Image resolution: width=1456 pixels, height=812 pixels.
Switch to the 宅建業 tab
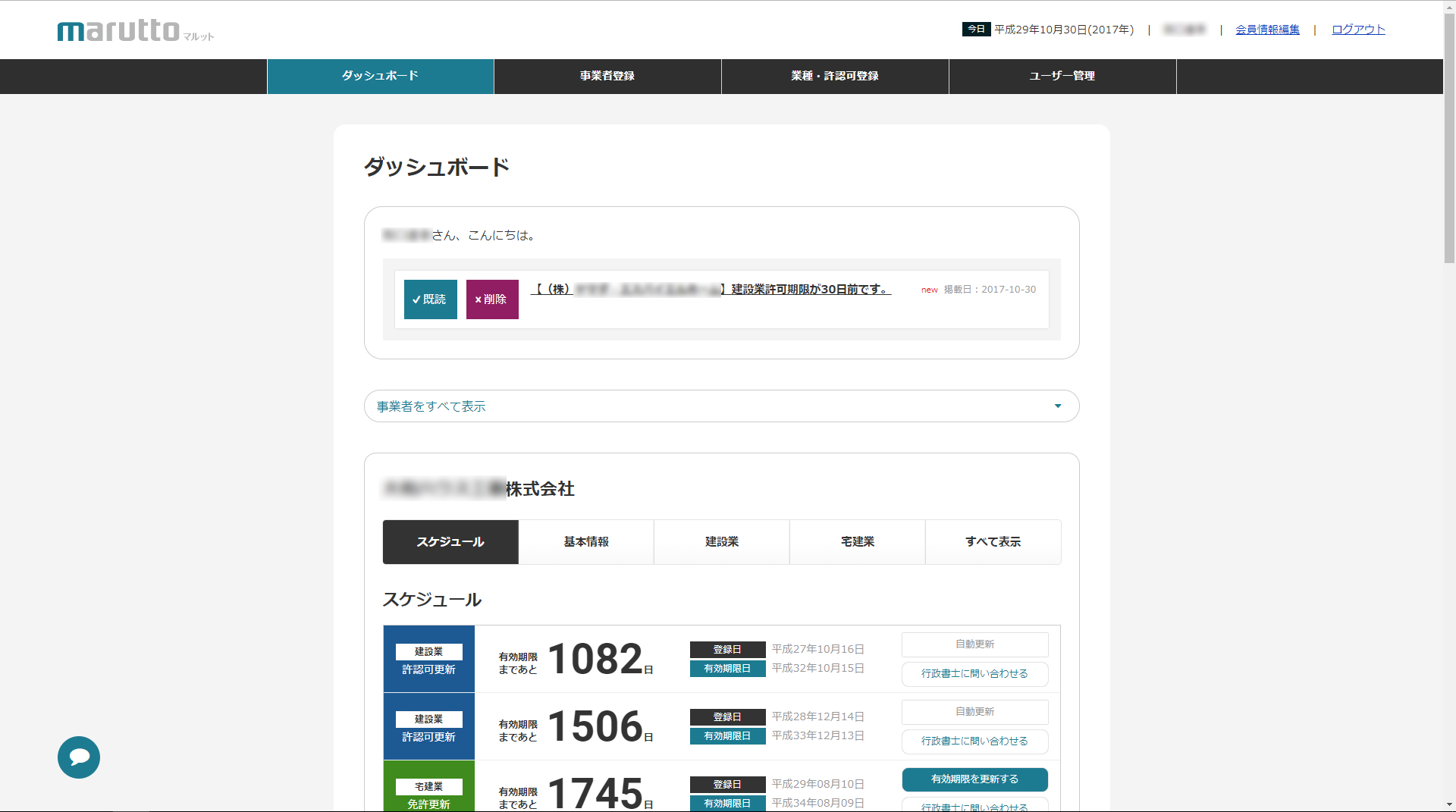858,541
